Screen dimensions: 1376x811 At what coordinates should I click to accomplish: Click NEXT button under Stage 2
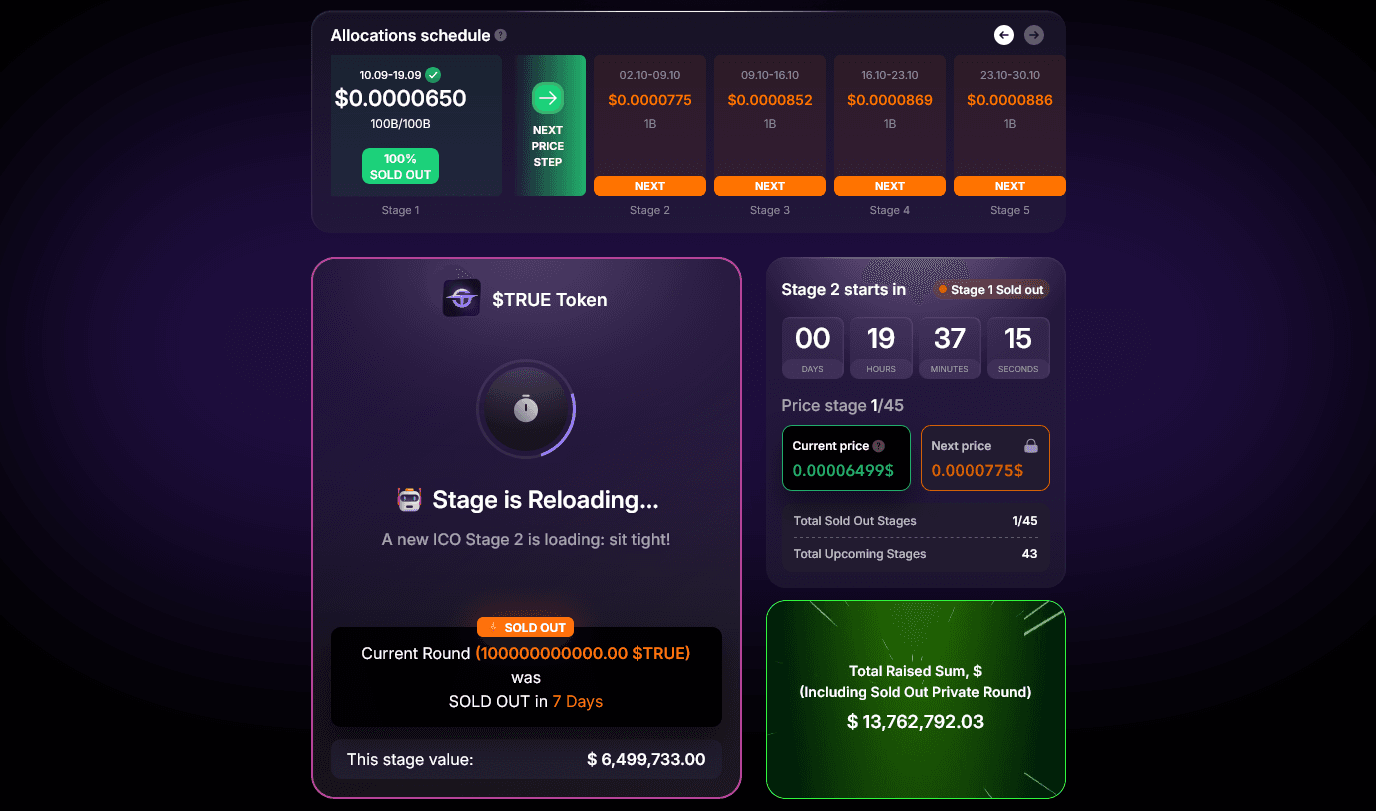pyautogui.click(x=650, y=186)
